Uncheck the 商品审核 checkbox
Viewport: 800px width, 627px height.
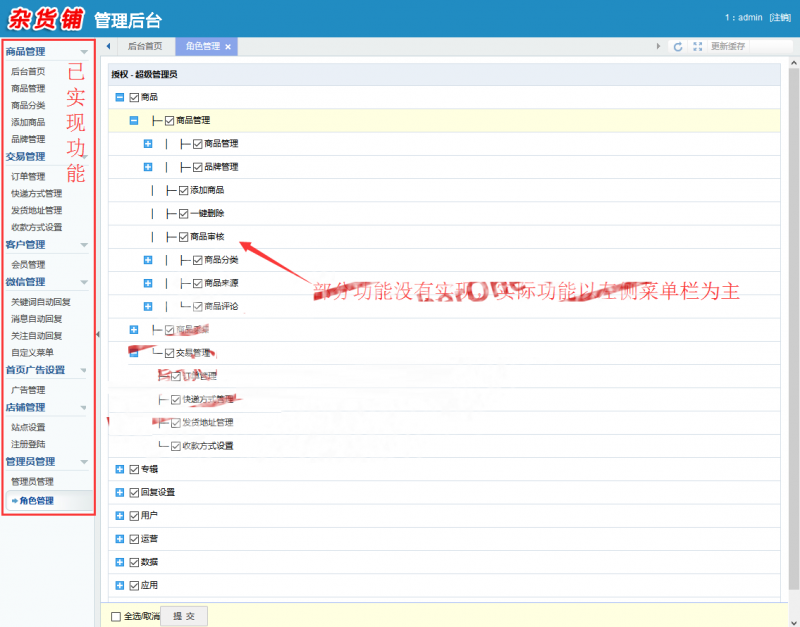184,237
